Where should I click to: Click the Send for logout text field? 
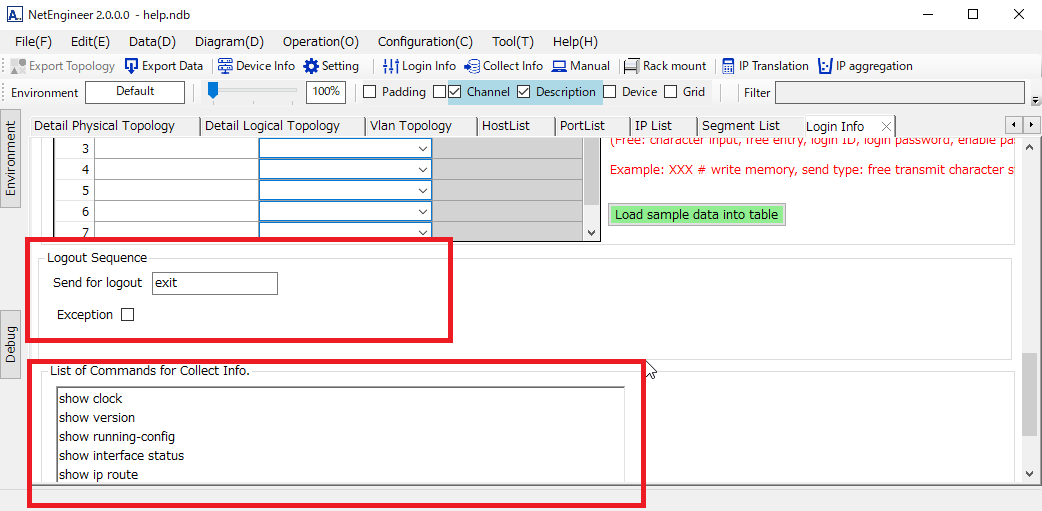pos(214,283)
